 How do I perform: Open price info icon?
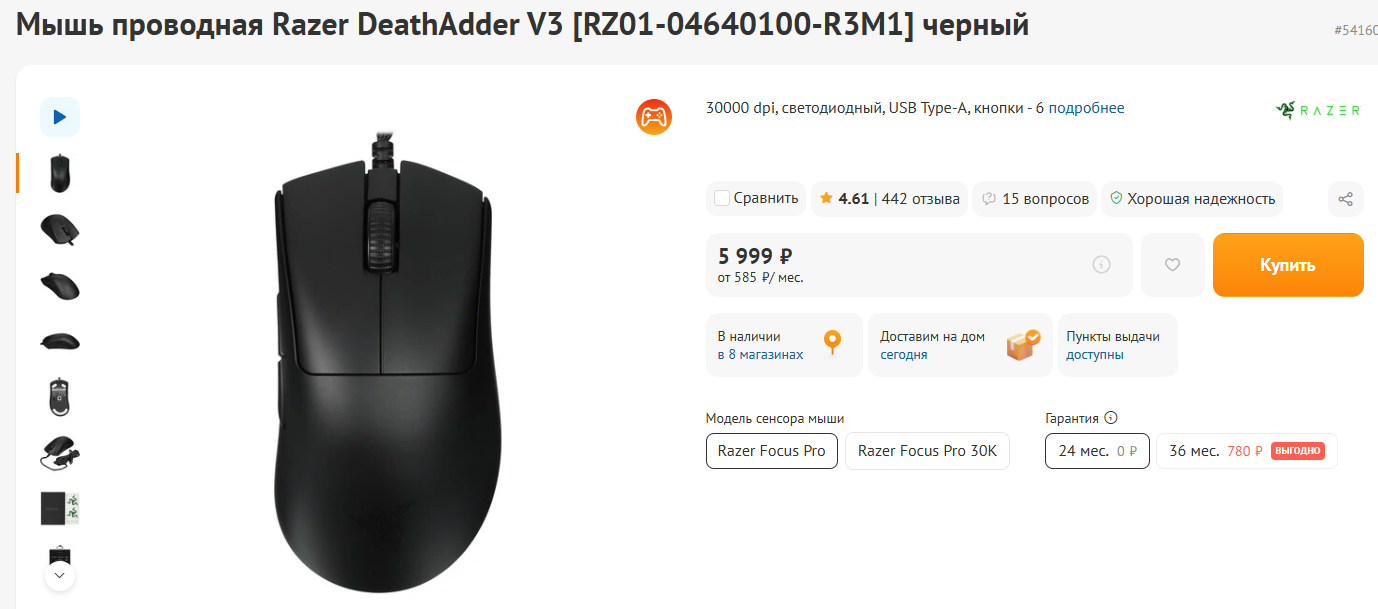pyautogui.click(x=1102, y=265)
